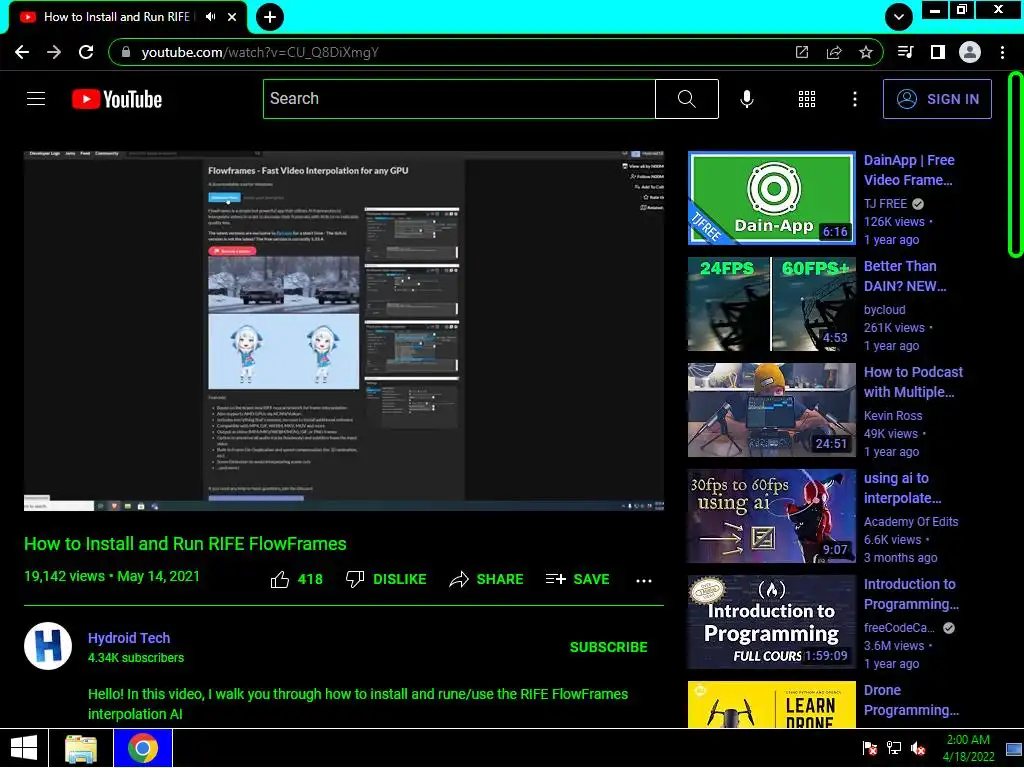View site info via lock icon
The width and height of the screenshot is (1024, 768).
point(126,52)
